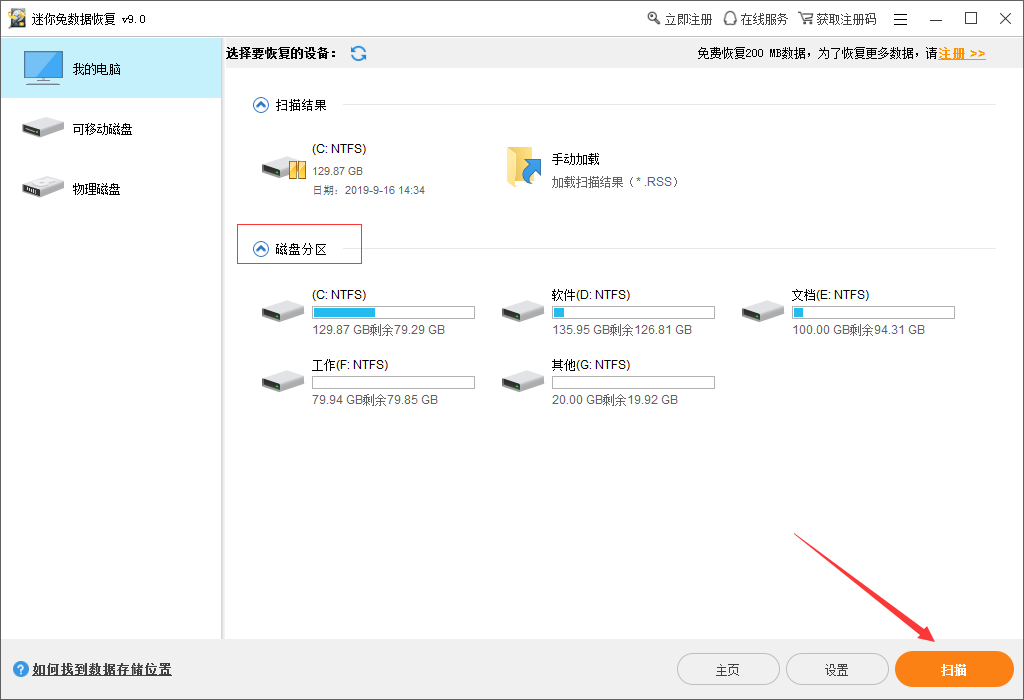The height and width of the screenshot is (700, 1024).
Task: Click the 文档 E: drive icon
Action: pyautogui.click(x=763, y=311)
